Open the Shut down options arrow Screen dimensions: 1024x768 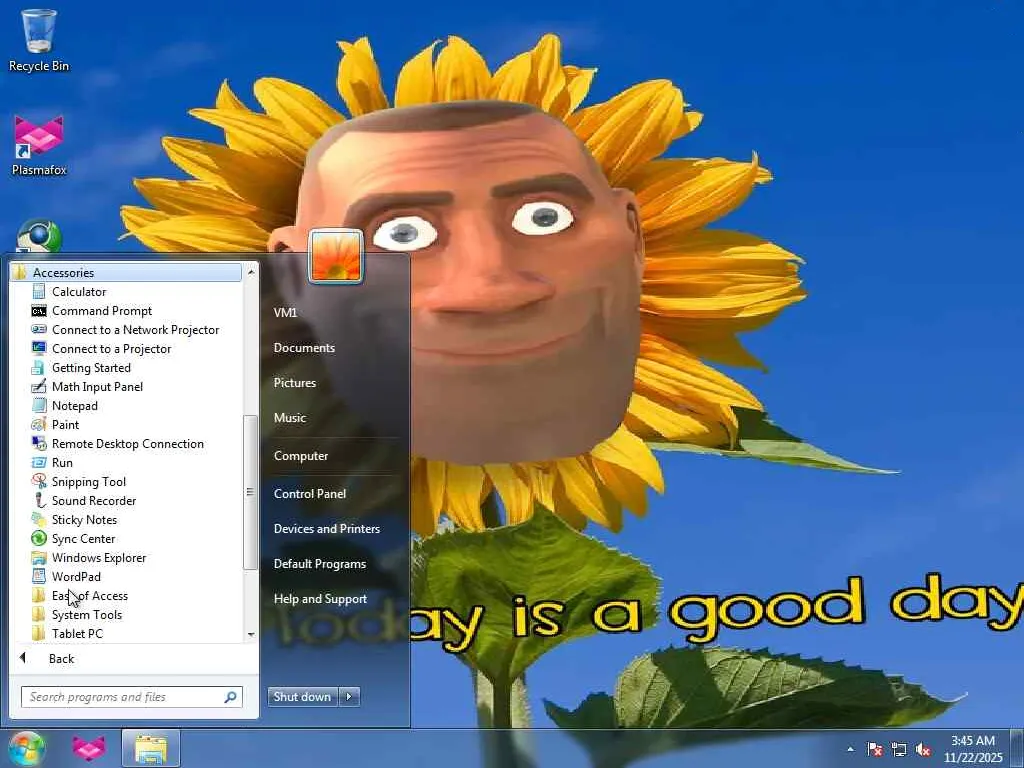click(349, 697)
